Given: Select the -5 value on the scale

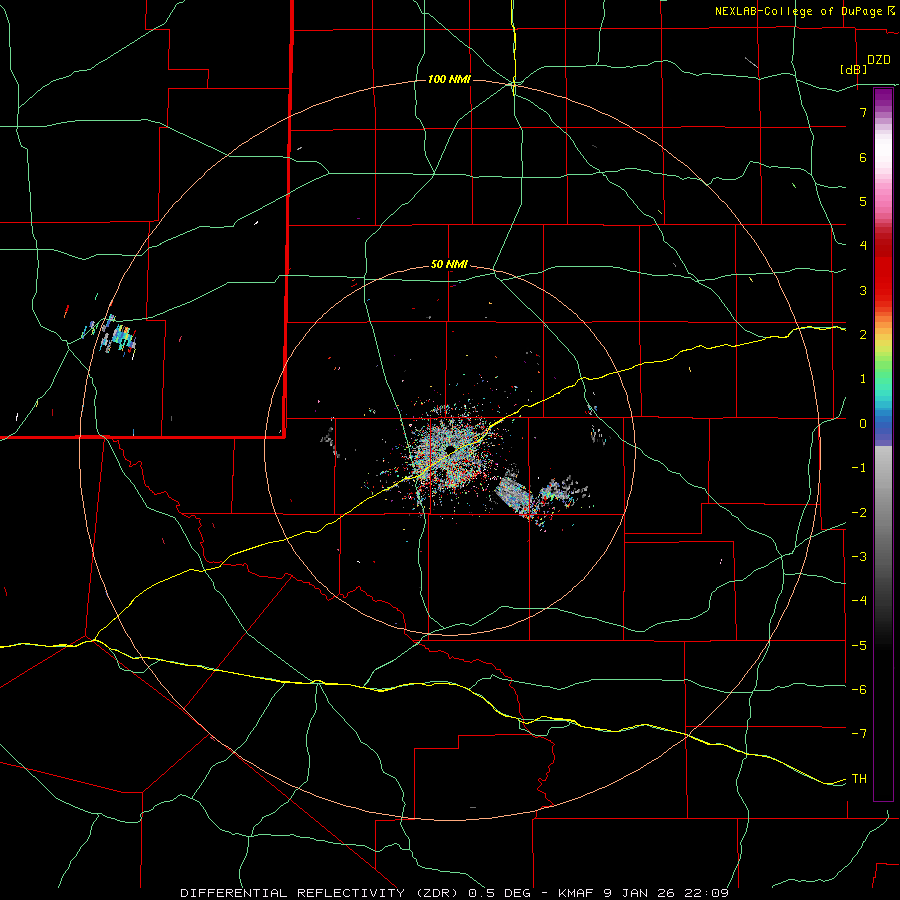Looking at the screenshot, I should click(859, 645).
